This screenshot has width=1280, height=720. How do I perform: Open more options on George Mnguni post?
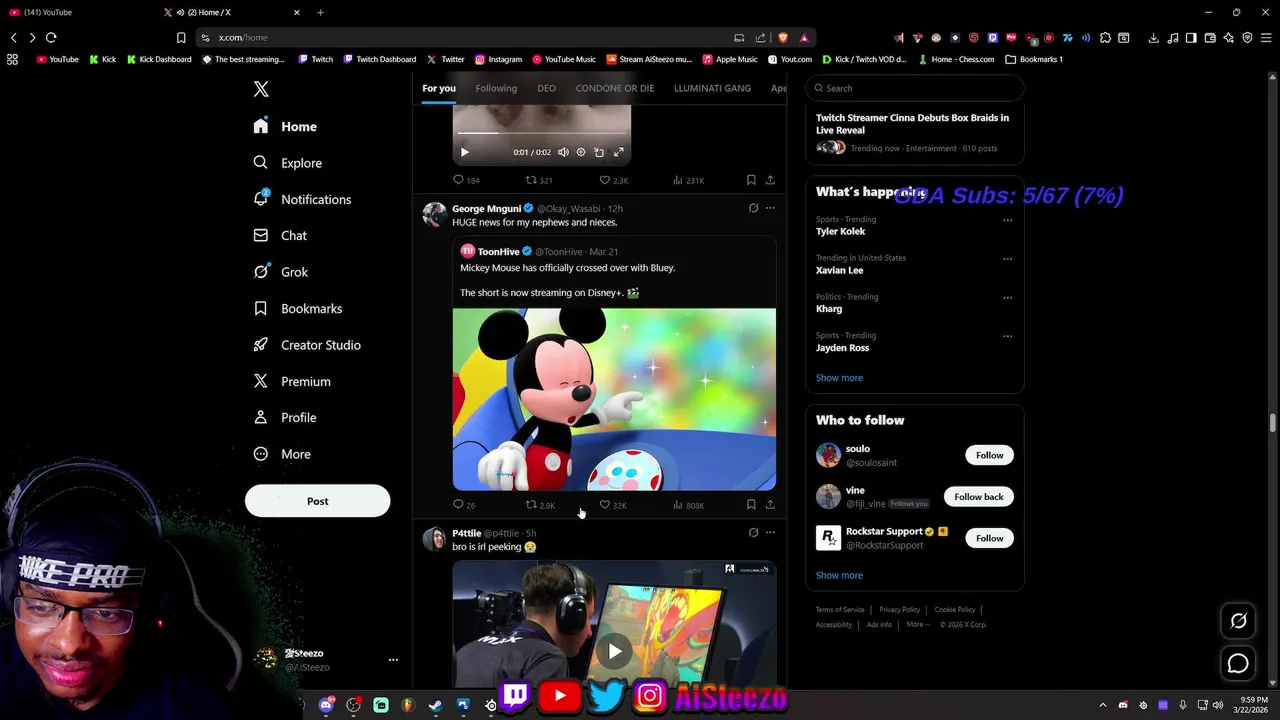[x=770, y=208]
